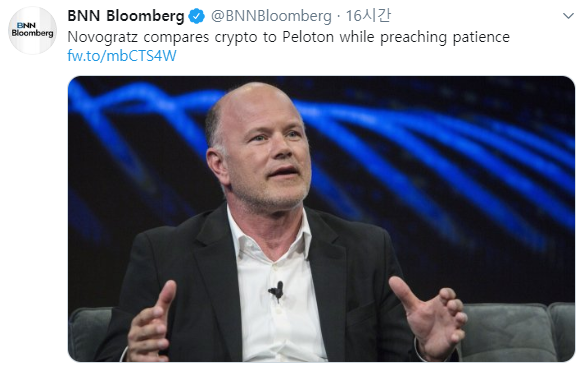Open the tweet via the 16시간 timestamp

coord(368,16)
